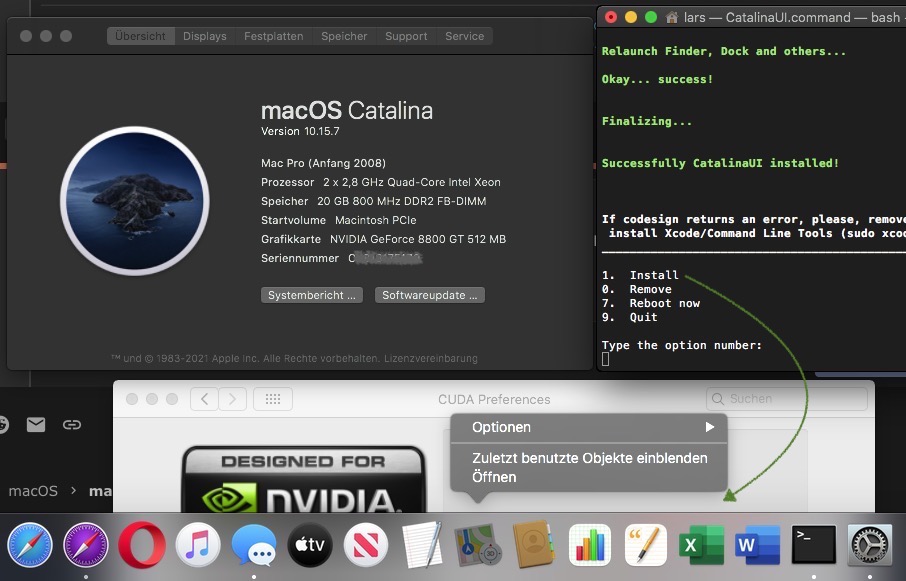Open Safari from the Dock
This screenshot has width=906, height=581.
pos(29,545)
